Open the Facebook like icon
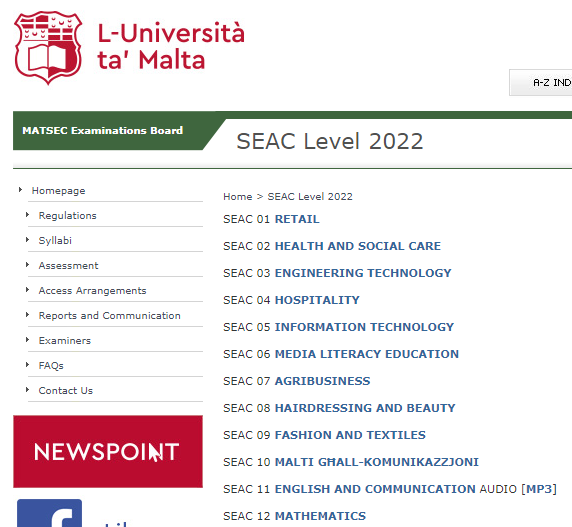572x527 pixels. point(49,513)
